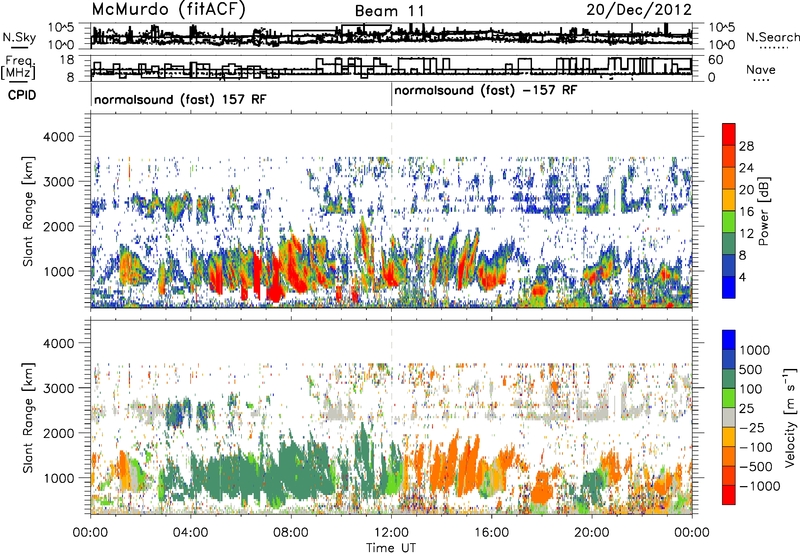Click the "12:00" time tick label
800x554 pixels.
click(x=391, y=533)
